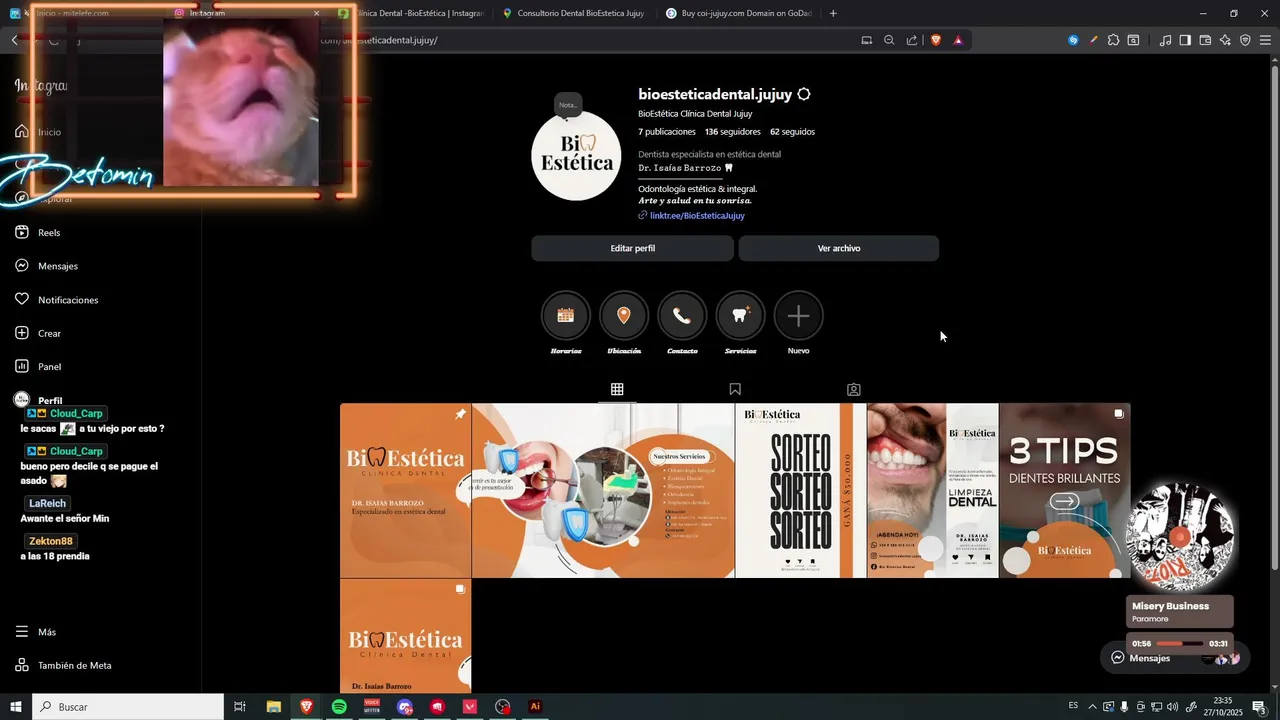Open the second BioEstética carousel post
The height and width of the screenshot is (720, 1280).
405,636
